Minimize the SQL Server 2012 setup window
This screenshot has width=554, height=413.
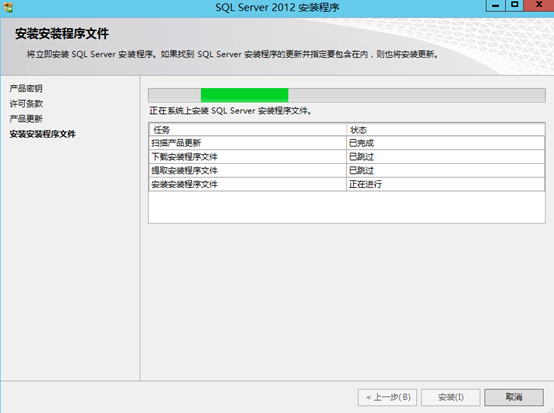coord(495,5)
